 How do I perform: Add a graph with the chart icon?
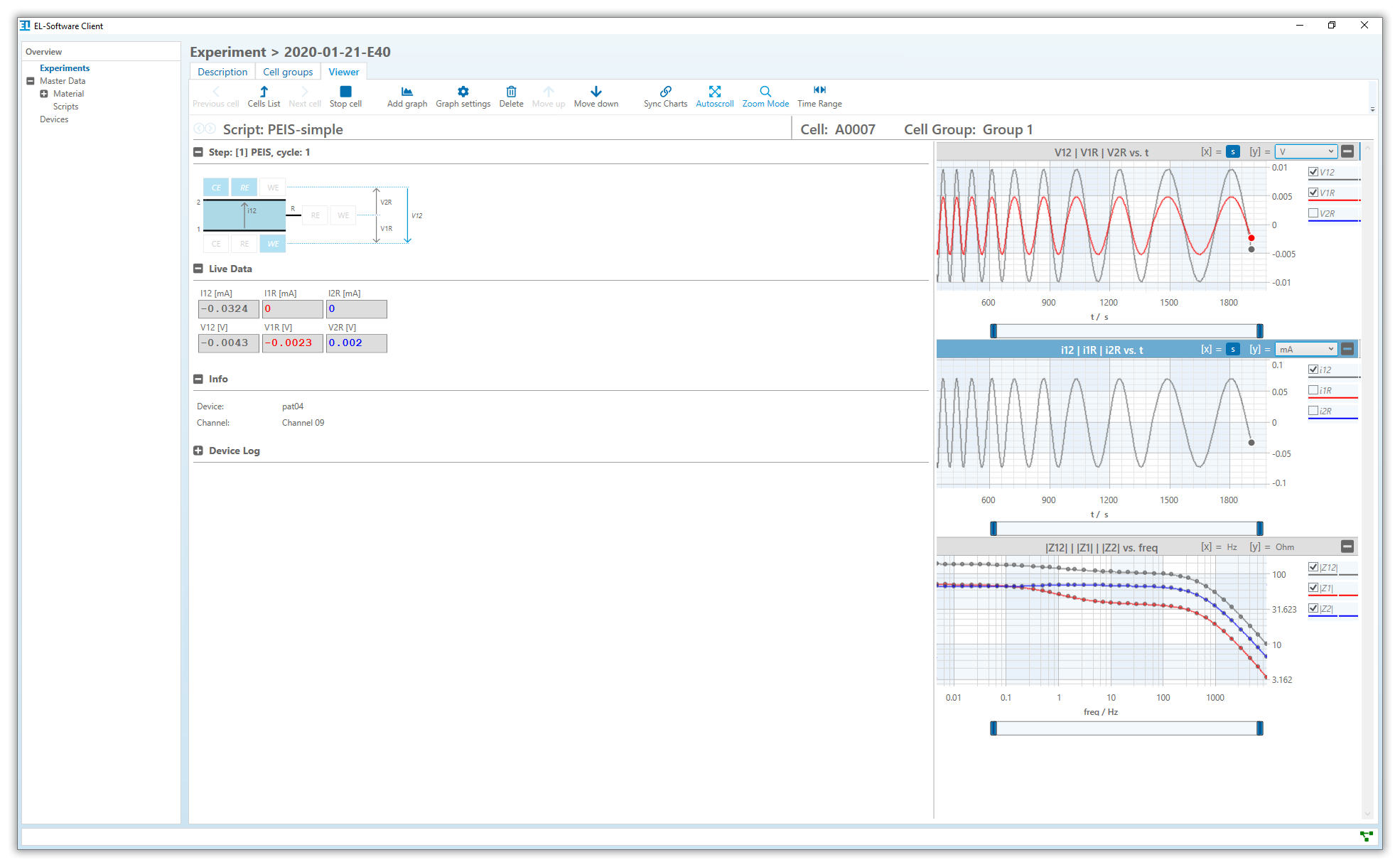point(407,92)
